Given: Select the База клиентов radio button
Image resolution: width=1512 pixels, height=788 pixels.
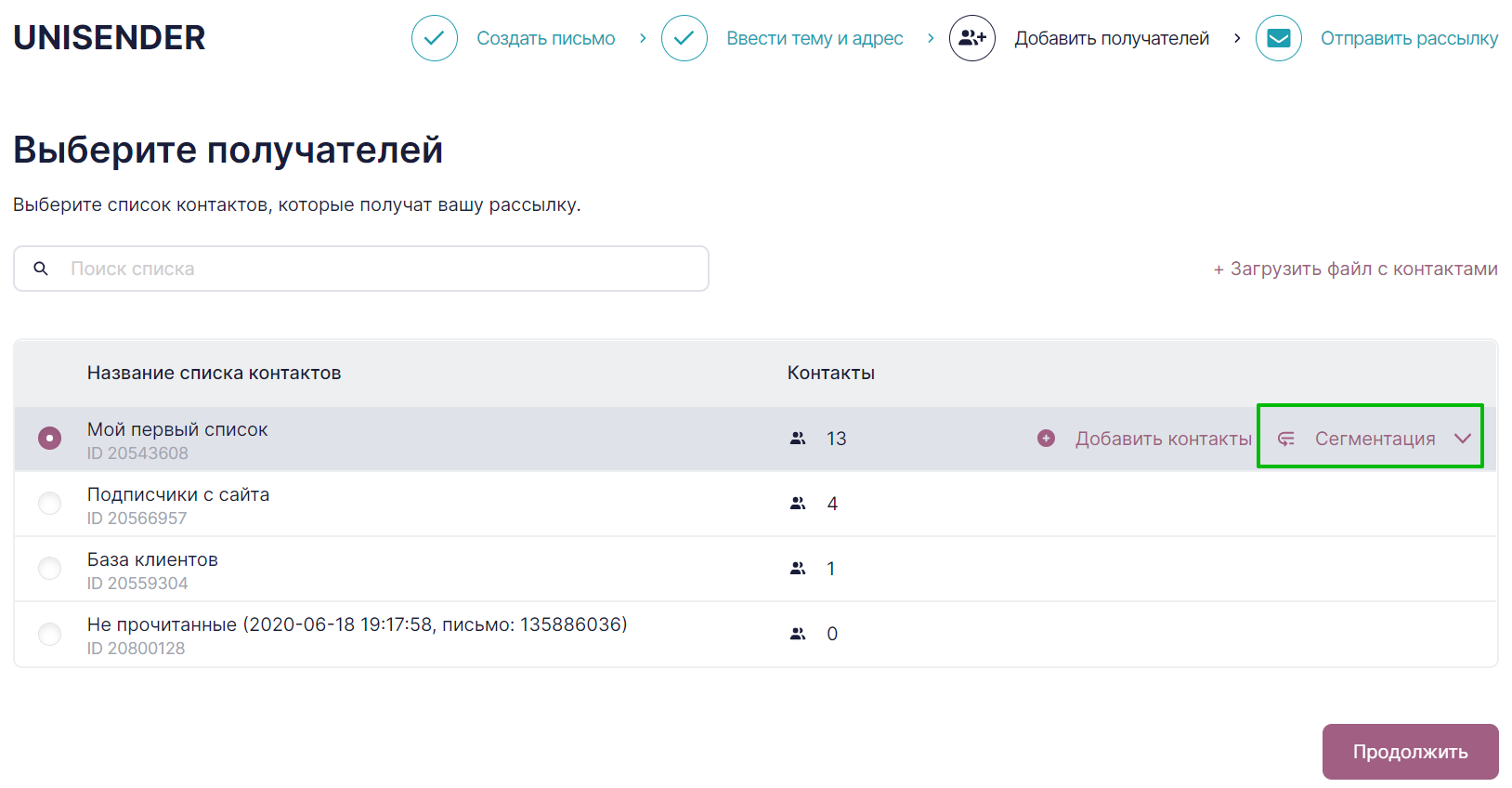Looking at the screenshot, I should coord(49,569).
